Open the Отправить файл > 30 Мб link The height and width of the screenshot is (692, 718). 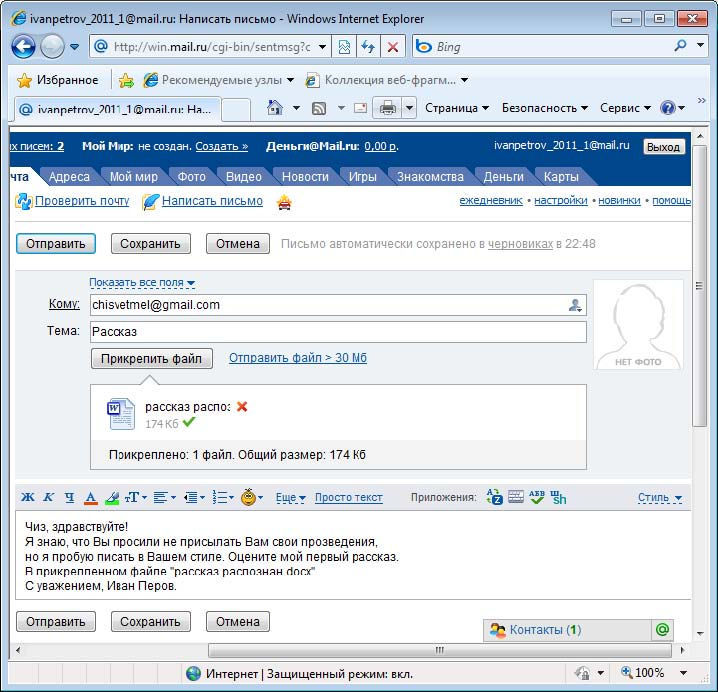pyautogui.click(x=298, y=358)
